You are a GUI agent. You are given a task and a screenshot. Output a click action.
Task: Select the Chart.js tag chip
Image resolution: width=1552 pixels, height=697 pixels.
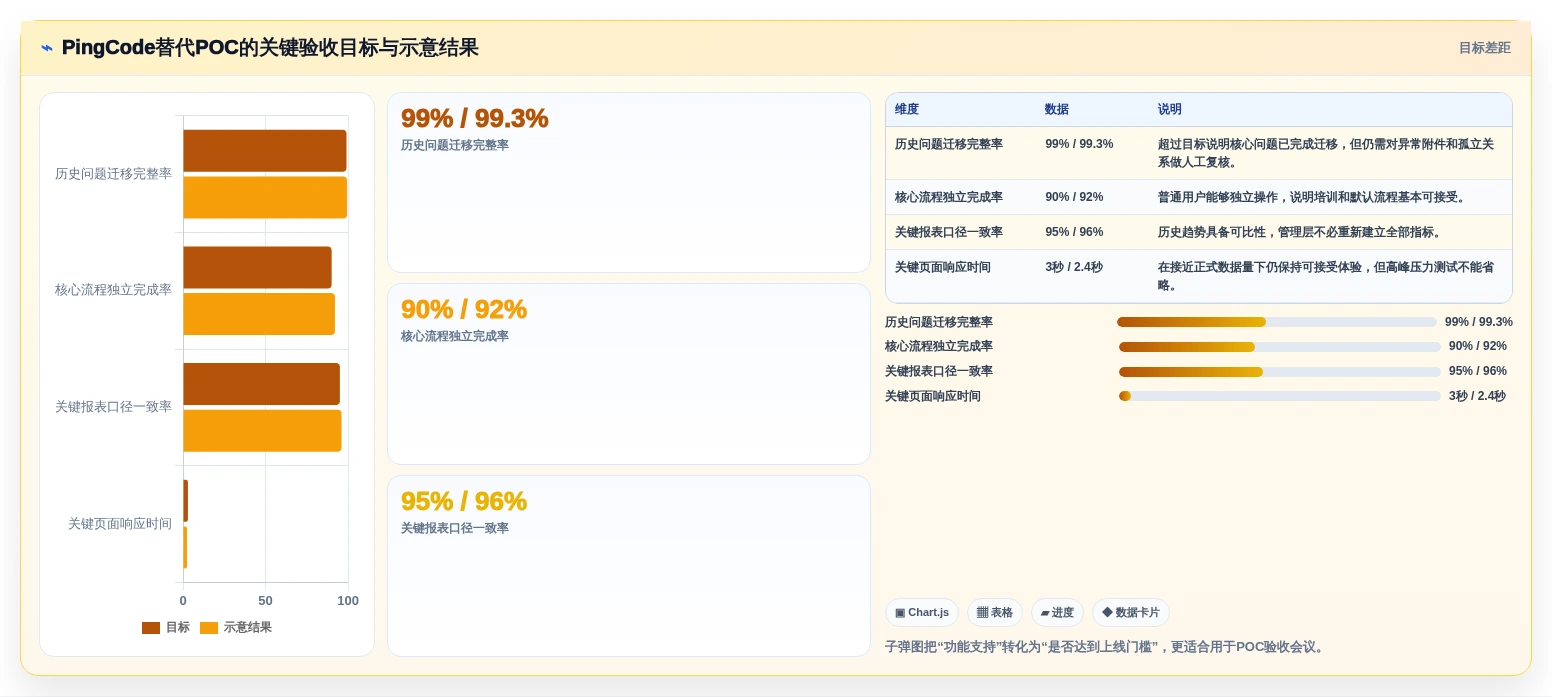pos(922,613)
